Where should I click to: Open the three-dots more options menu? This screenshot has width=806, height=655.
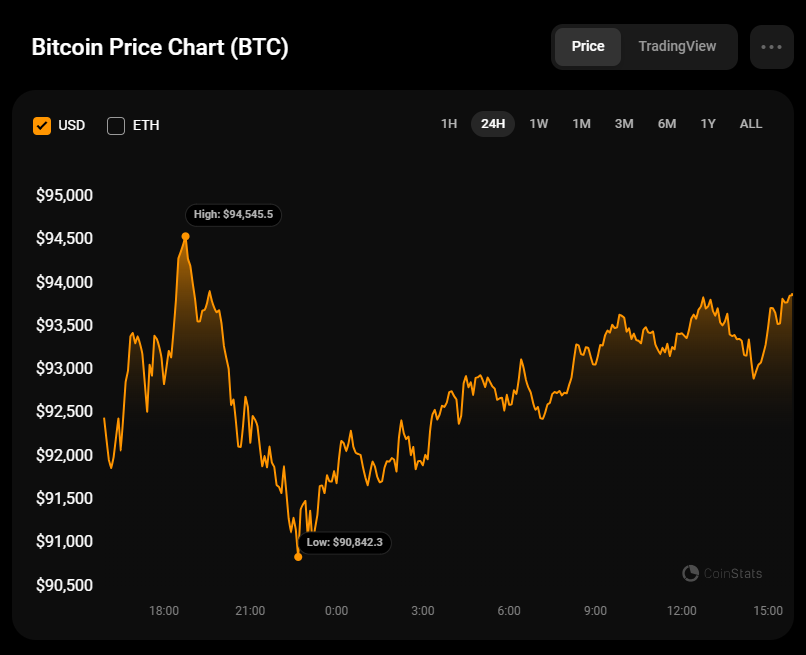point(771,47)
